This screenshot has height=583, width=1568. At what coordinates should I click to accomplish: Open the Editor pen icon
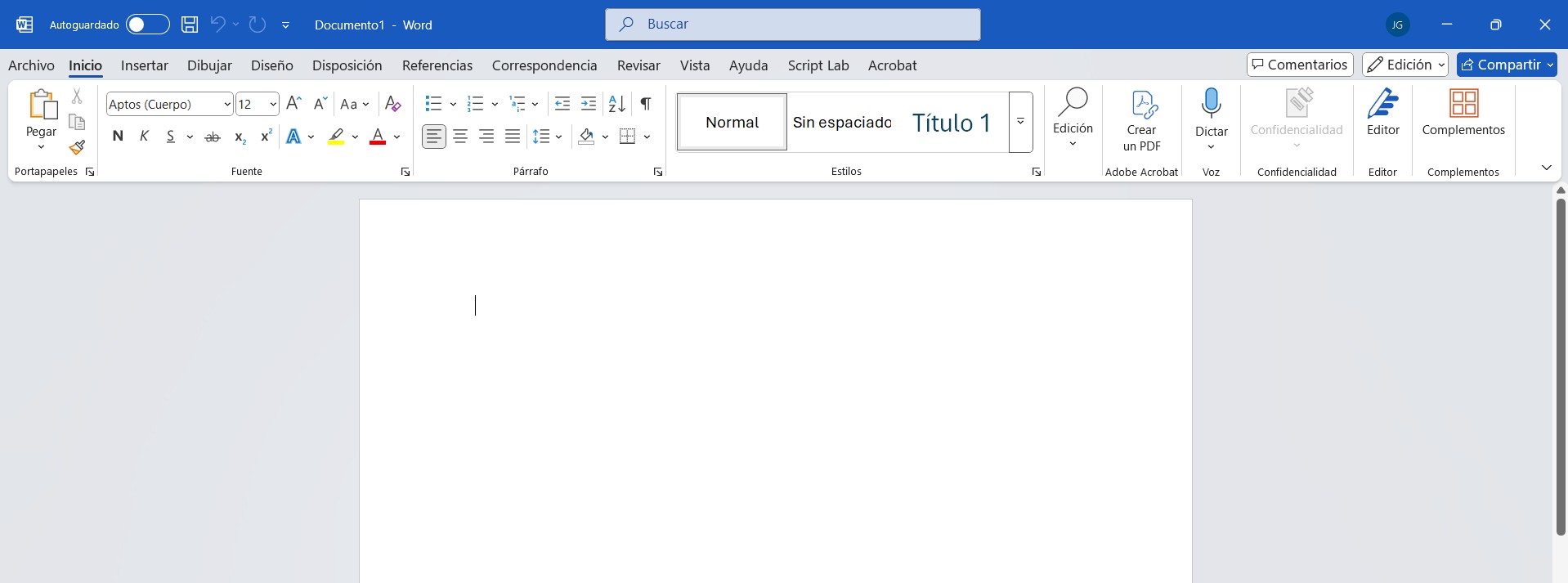[1382, 105]
